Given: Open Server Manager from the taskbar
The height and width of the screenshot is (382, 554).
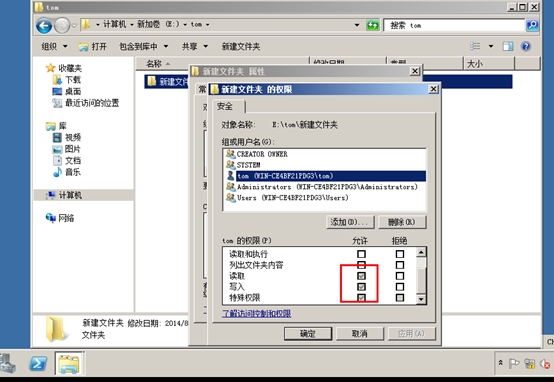Looking at the screenshot, I should (x=7, y=364).
